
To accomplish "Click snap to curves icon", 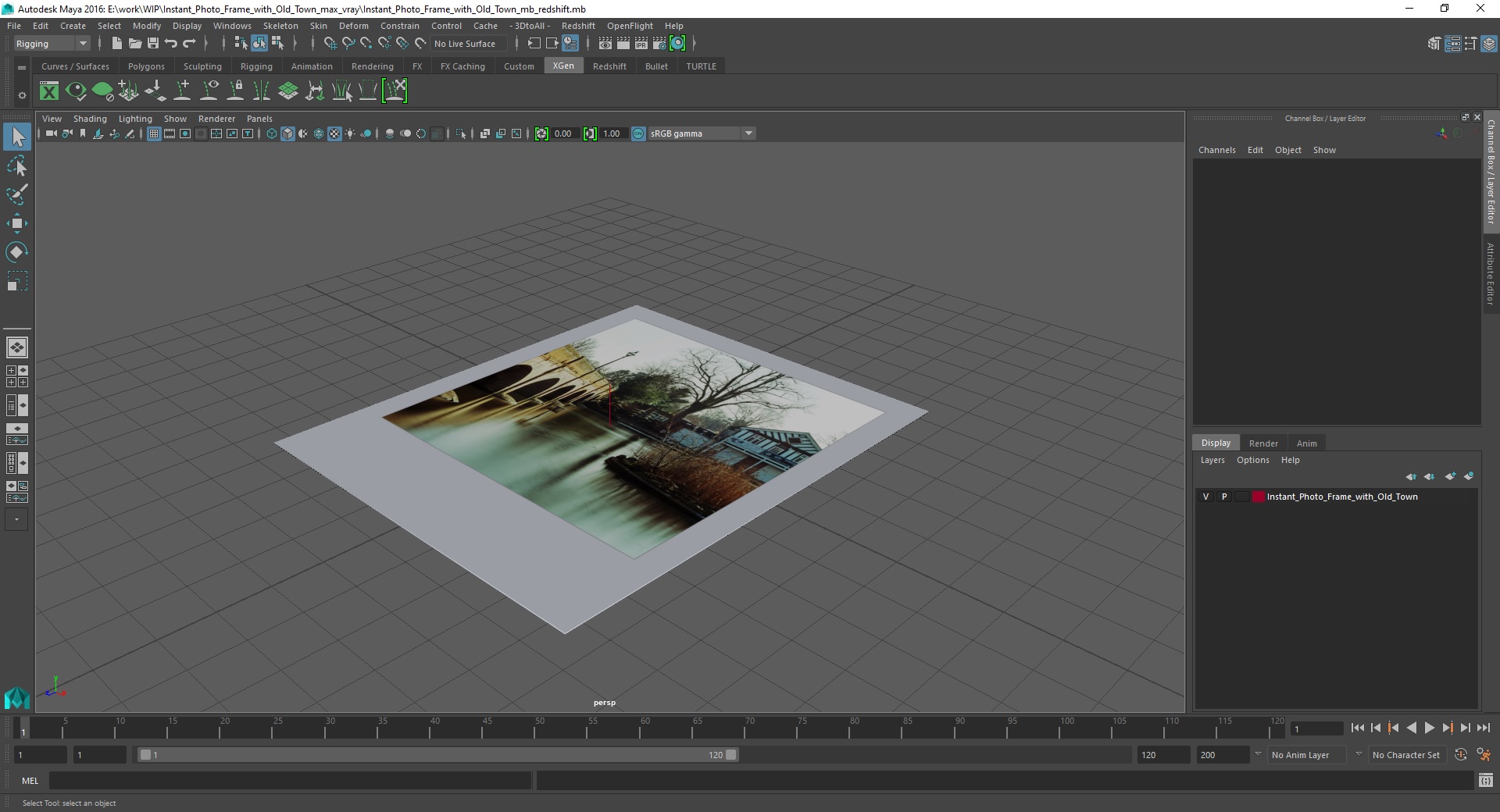I will point(348,44).
